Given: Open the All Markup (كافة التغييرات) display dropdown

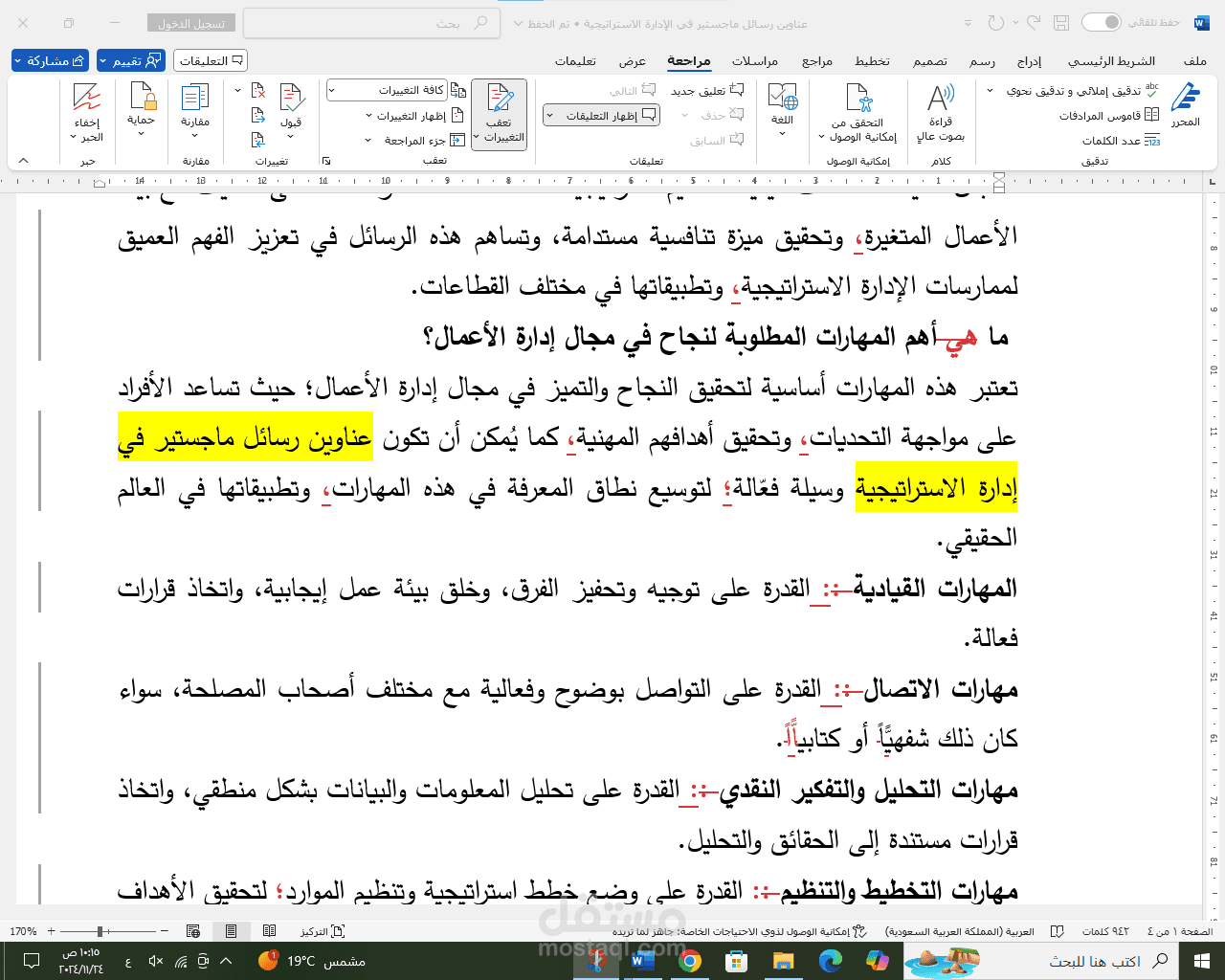Looking at the screenshot, I should coord(388,90).
